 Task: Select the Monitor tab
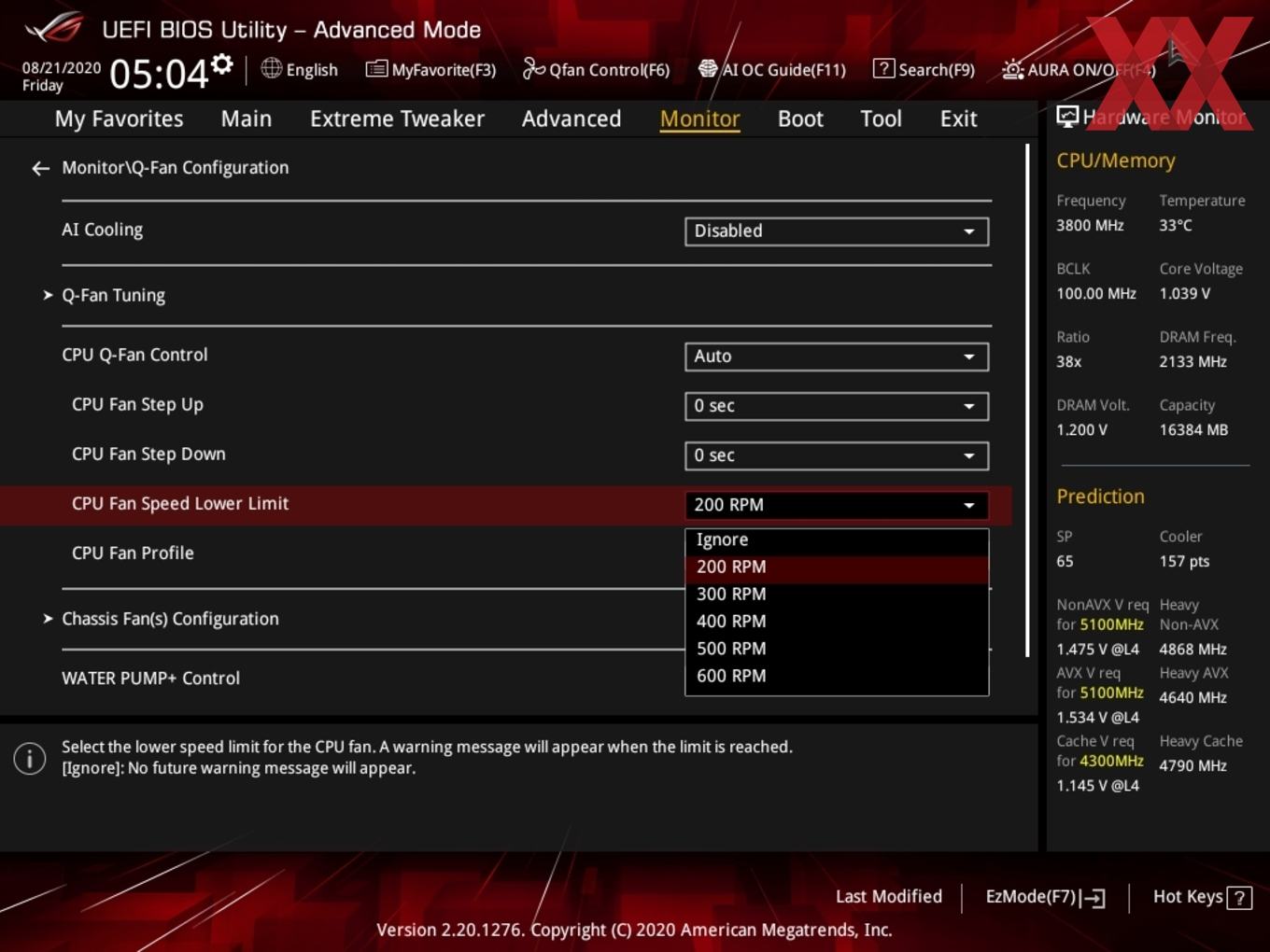(x=699, y=119)
